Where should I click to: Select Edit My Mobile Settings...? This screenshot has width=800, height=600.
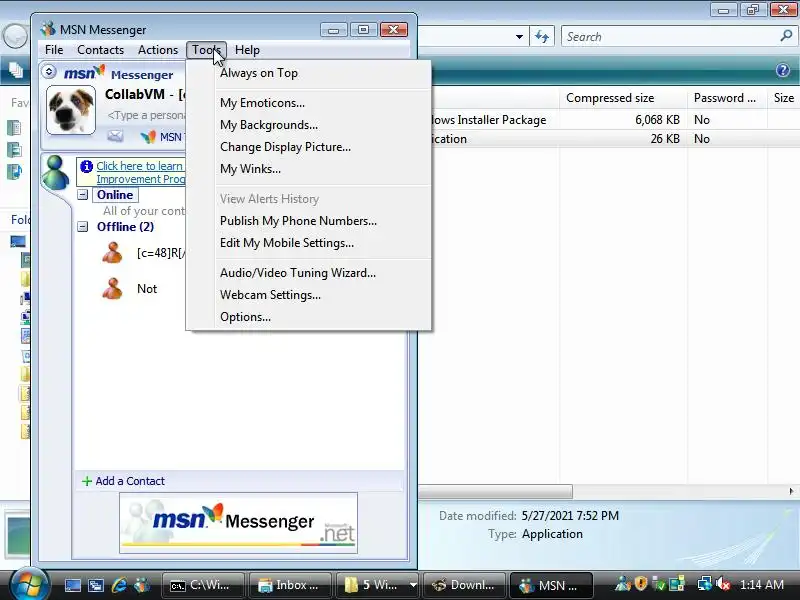309,243
